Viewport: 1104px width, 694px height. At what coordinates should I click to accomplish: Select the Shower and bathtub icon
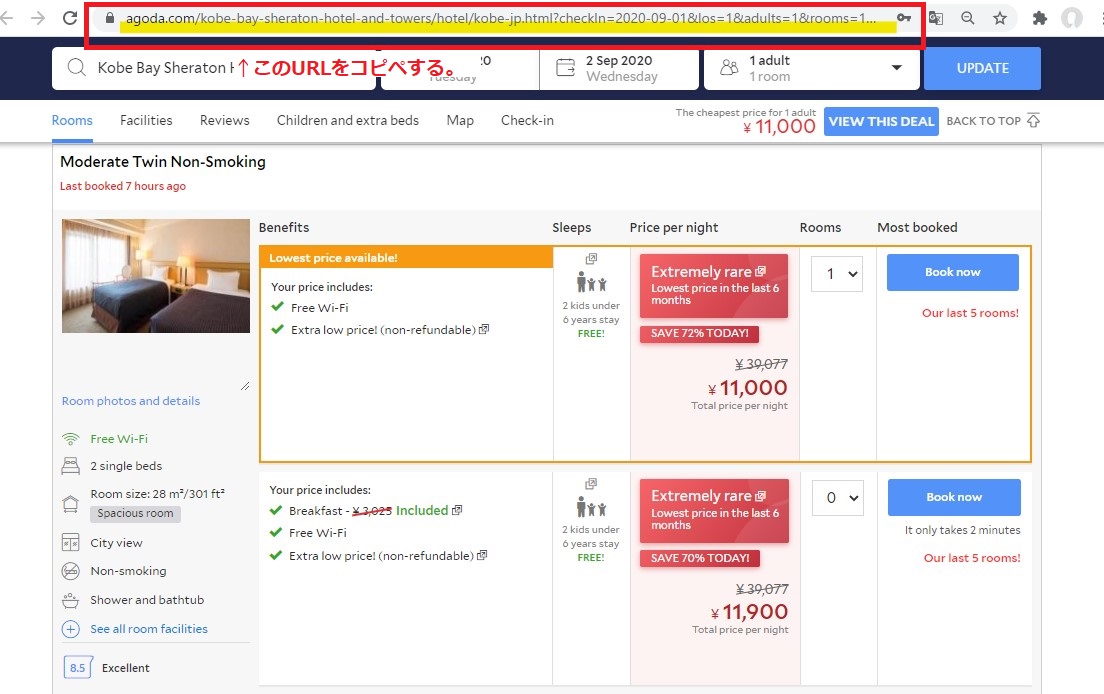[x=70, y=600]
